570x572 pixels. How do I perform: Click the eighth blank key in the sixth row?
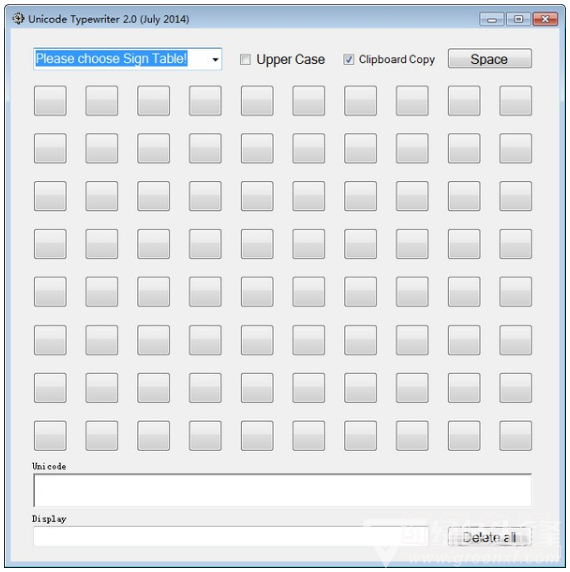[412, 340]
